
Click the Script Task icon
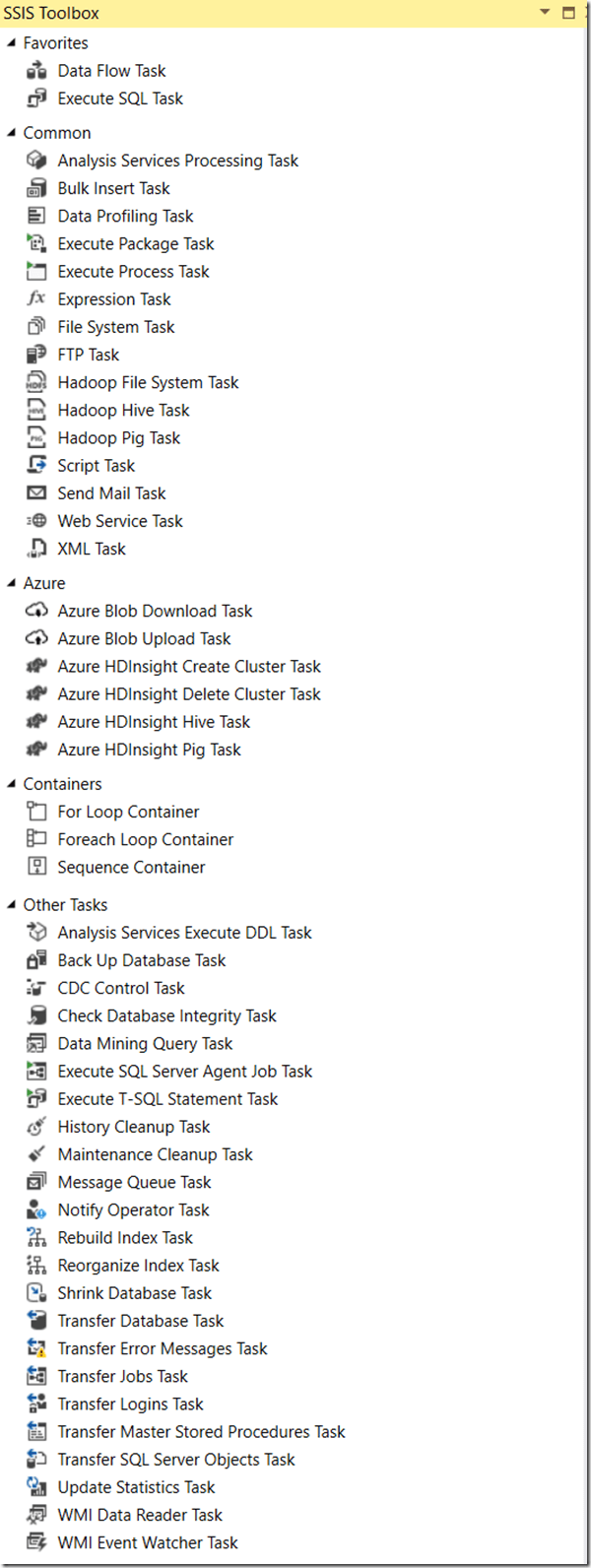click(x=36, y=465)
